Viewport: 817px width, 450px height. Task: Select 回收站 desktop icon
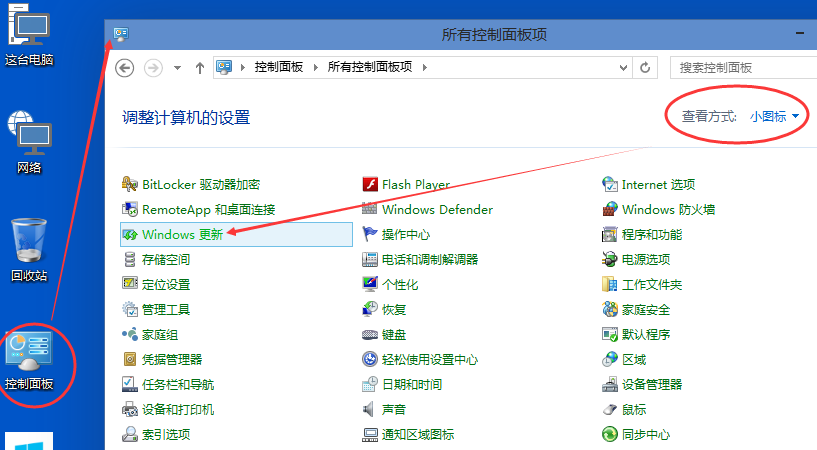29,250
